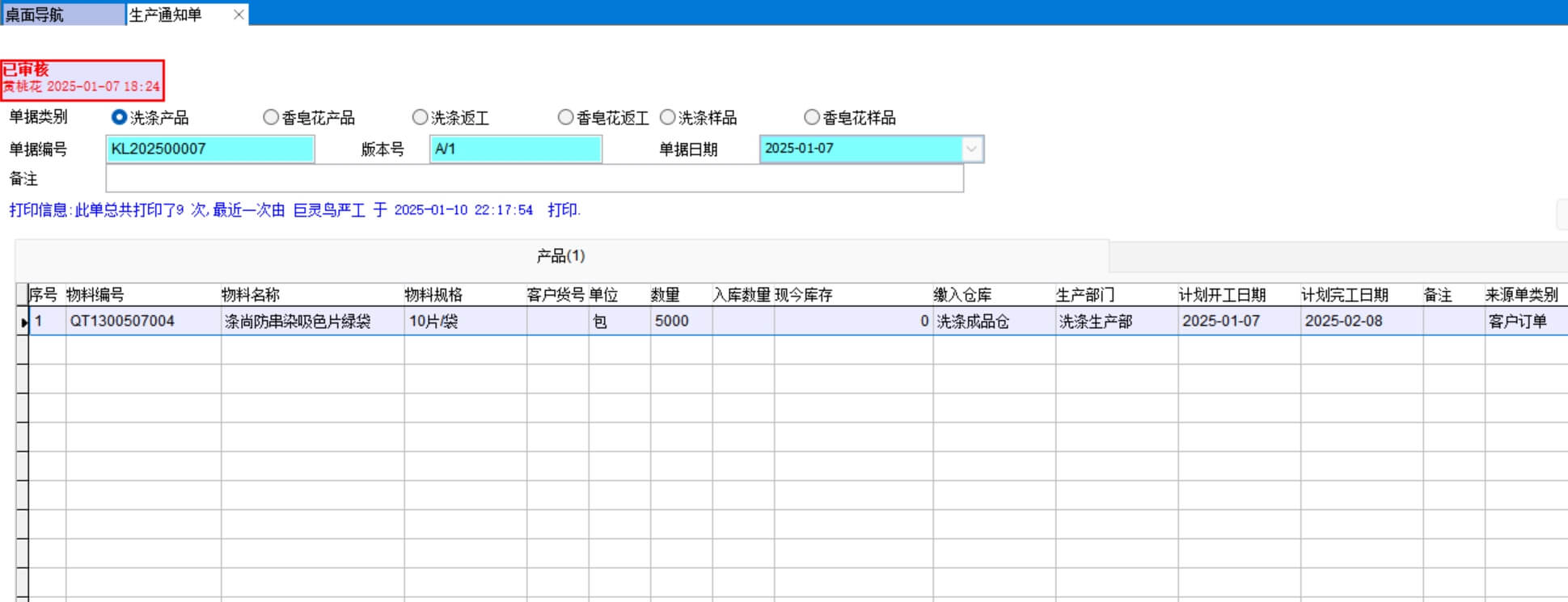Choose the 香皂花样品 document type
This screenshot has width=1568, height=602.
[812, 118]
